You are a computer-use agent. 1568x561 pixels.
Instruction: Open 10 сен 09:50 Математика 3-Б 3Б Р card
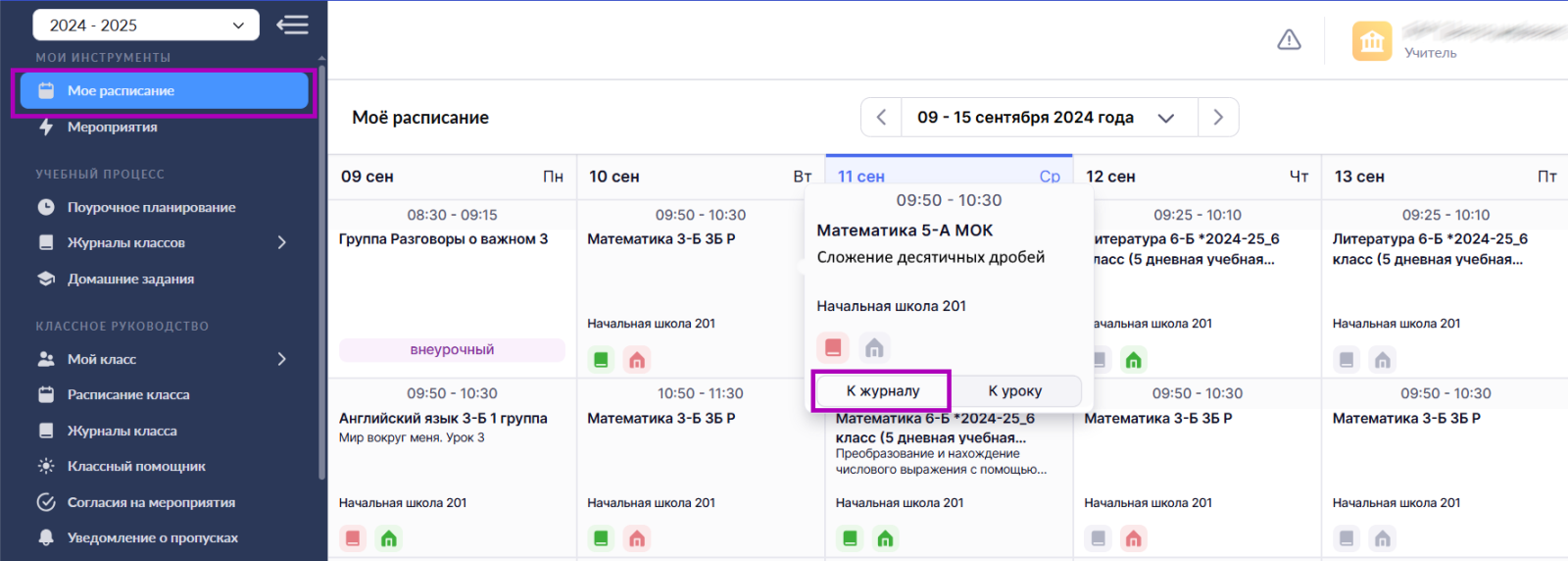(701, 290)
